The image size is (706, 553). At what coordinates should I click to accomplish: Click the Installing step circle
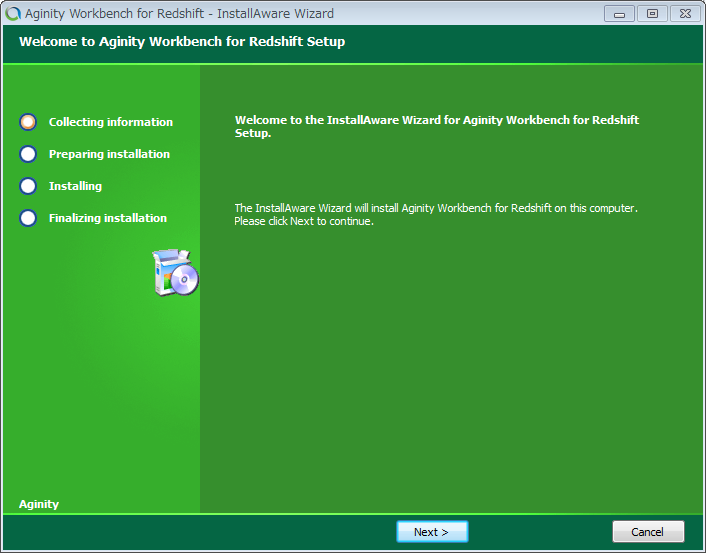point(28,186)
